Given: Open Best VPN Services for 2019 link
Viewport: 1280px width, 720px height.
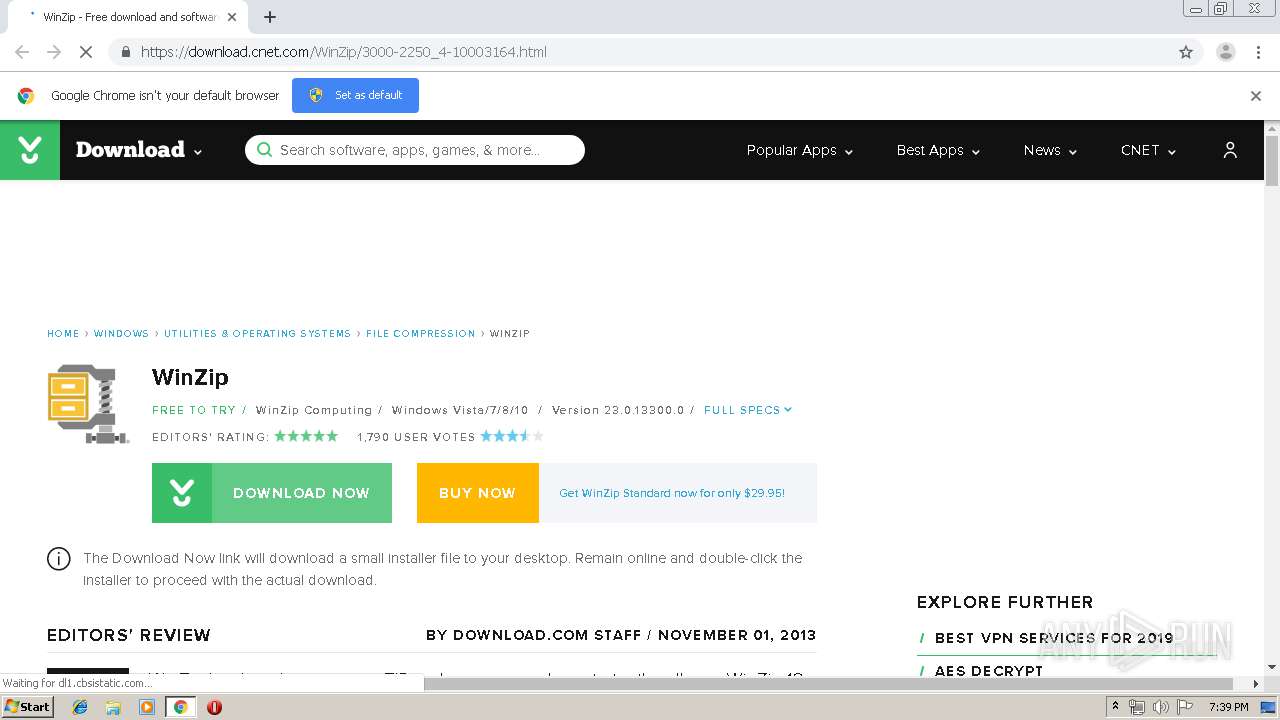Looking at the screenshot, I should [1054, 638].
